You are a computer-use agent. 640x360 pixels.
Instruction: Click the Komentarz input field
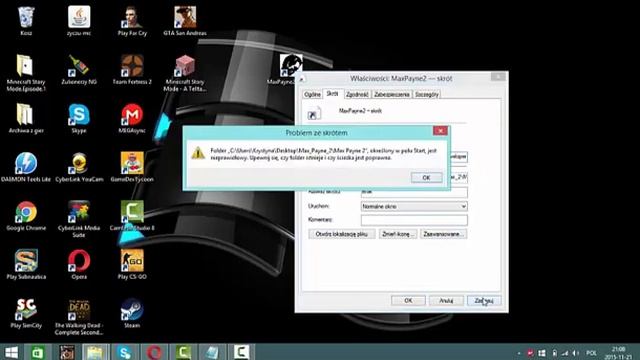coord(414,220)
